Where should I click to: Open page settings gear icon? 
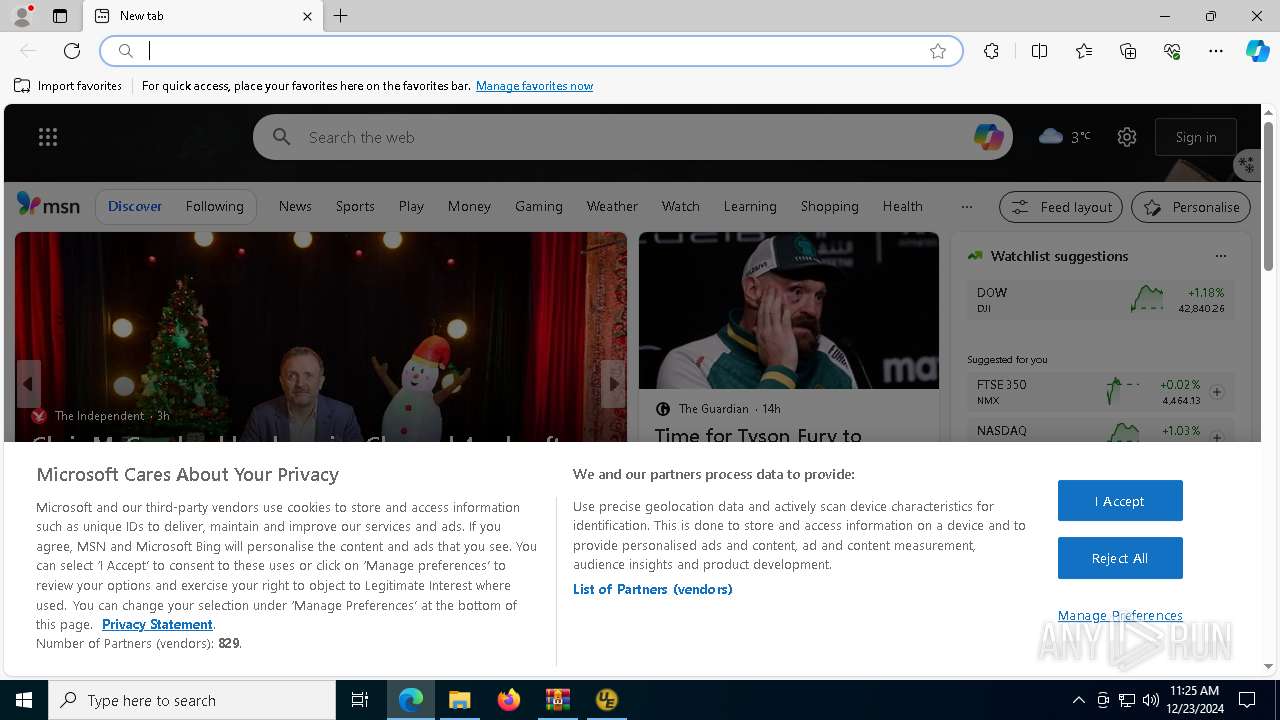(x=1127, y=137)
